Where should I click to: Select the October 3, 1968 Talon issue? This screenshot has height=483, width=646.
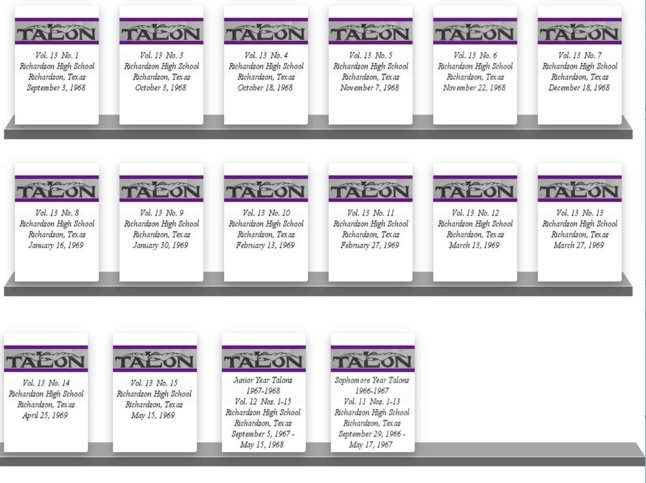tap(161, 72)
